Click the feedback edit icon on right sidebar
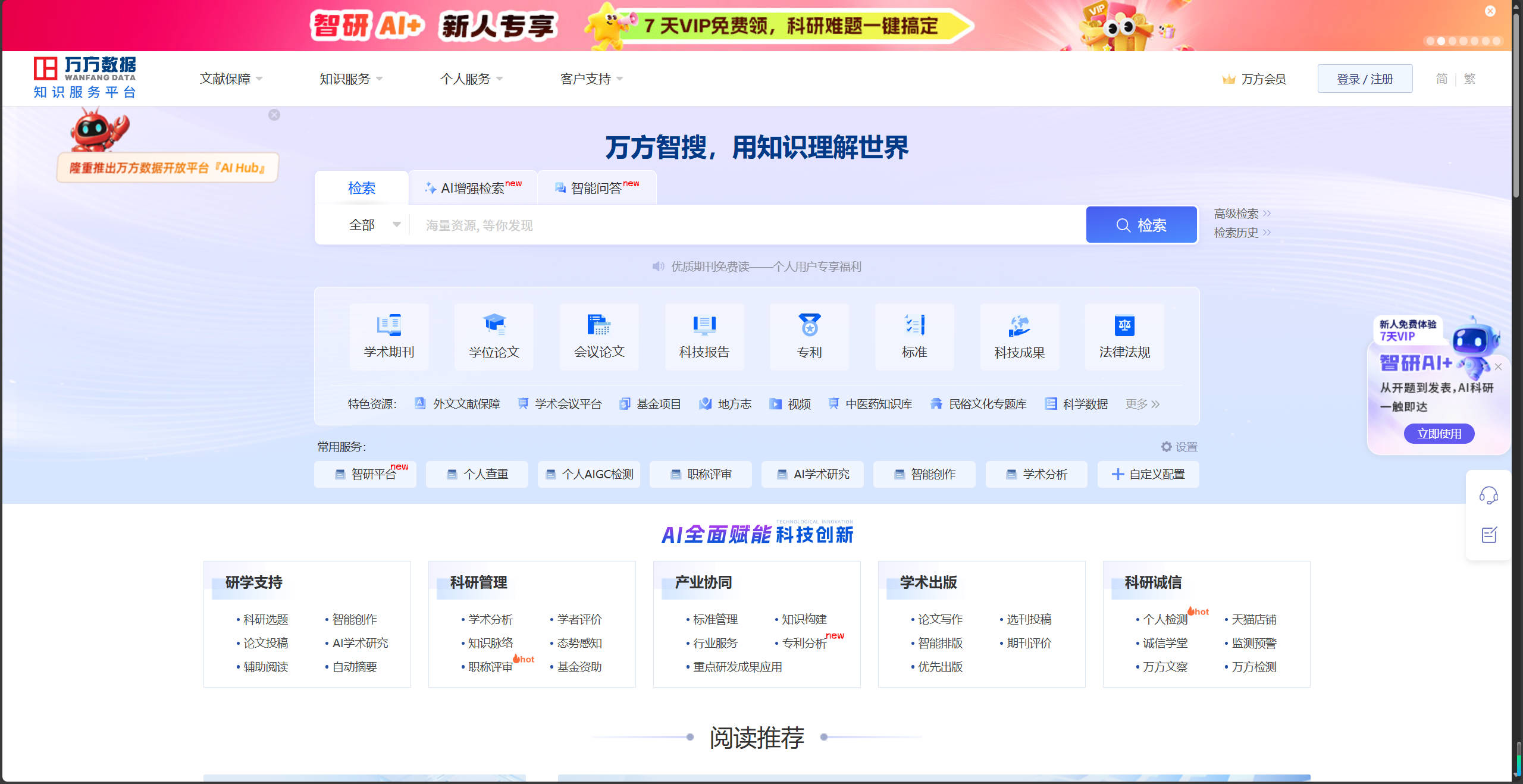 1488,535
